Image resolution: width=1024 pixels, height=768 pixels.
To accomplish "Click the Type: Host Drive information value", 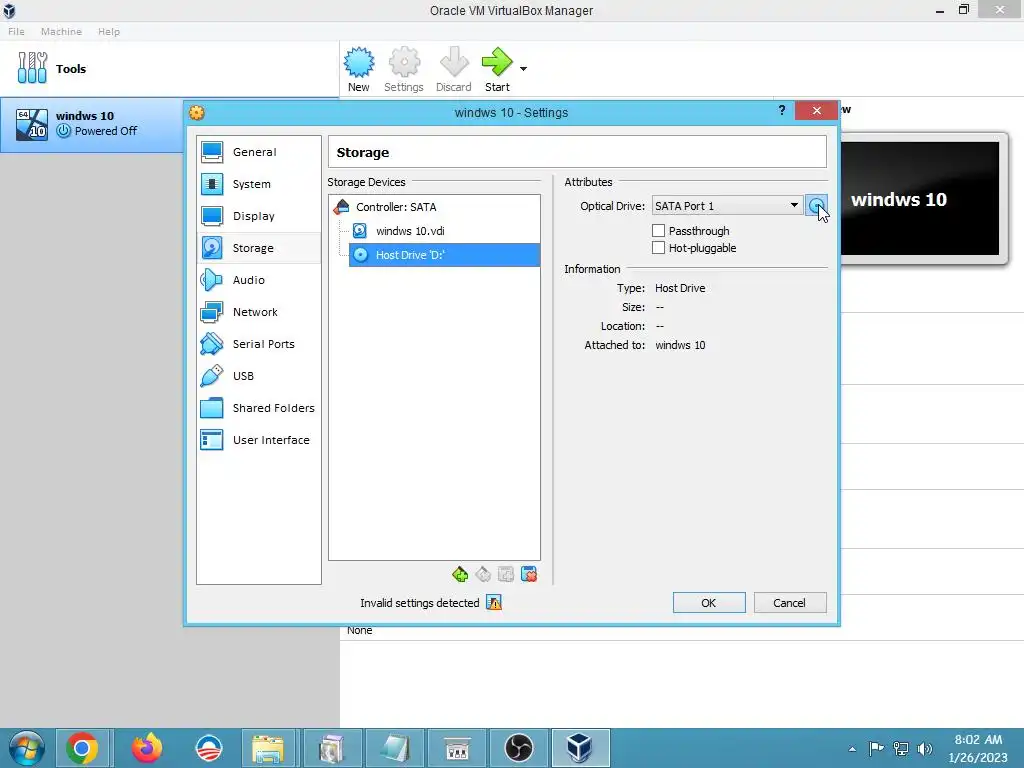I will tap(680, 288).
